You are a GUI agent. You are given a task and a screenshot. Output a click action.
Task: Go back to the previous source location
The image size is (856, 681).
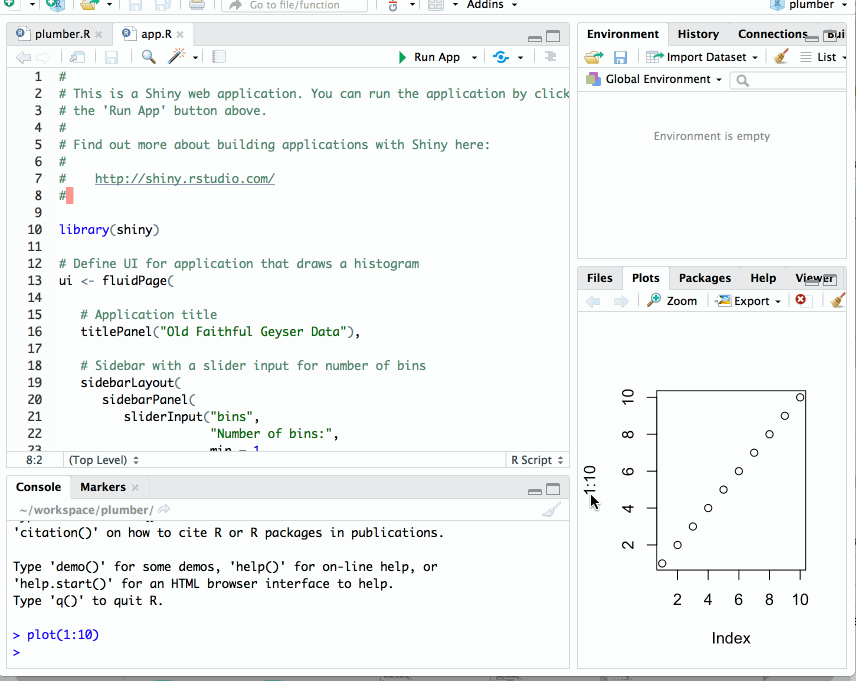23,57
